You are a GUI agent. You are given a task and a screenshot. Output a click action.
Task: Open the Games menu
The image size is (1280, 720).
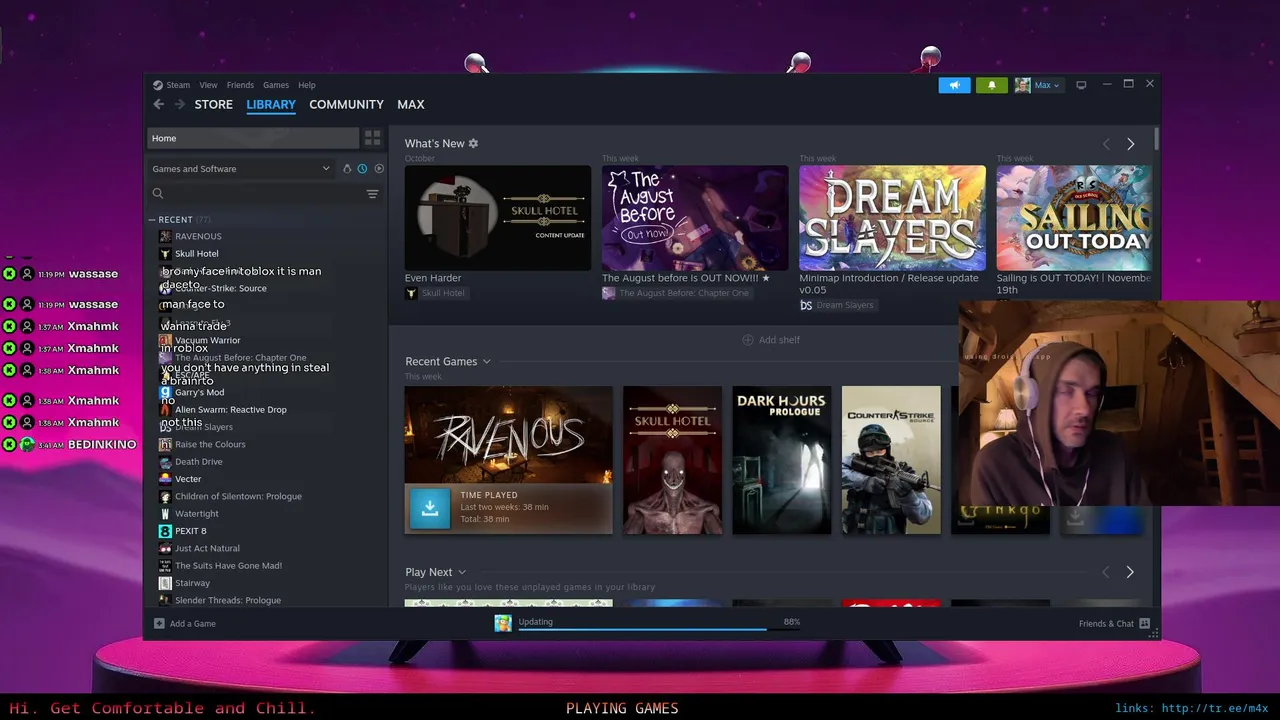[276, 85]
